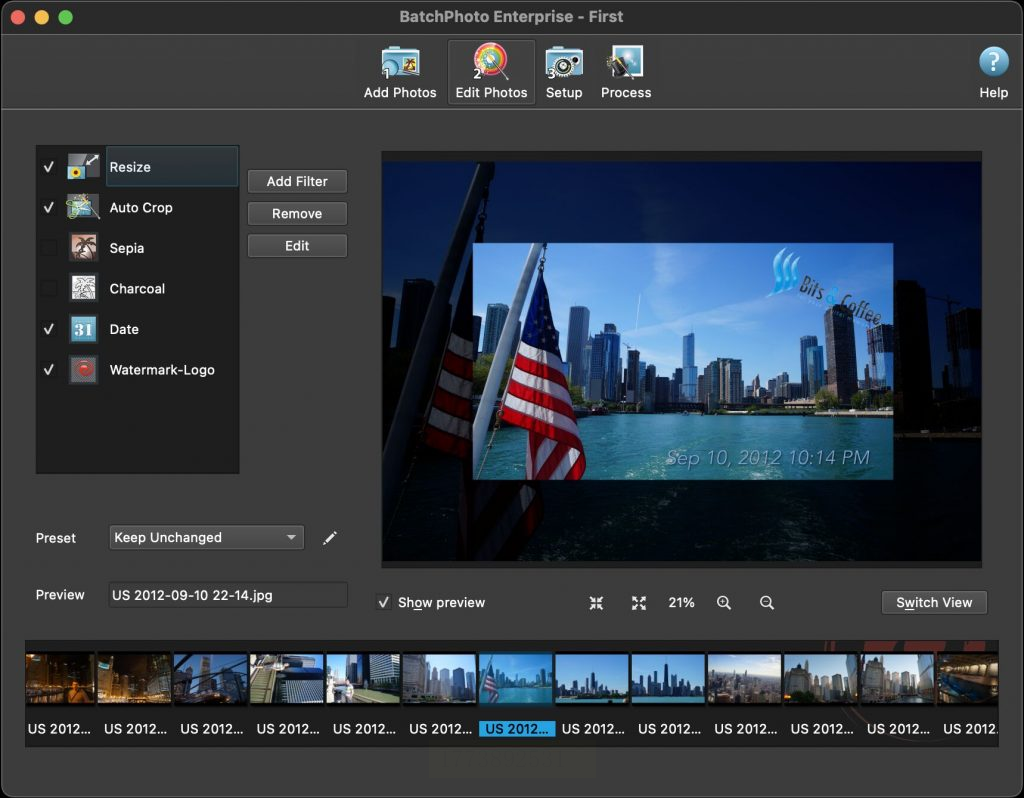Image resolution: width=1024 pixels, height=798 pixels.
Task: Select the Watermark-Logo filter item
Action: 162,370
